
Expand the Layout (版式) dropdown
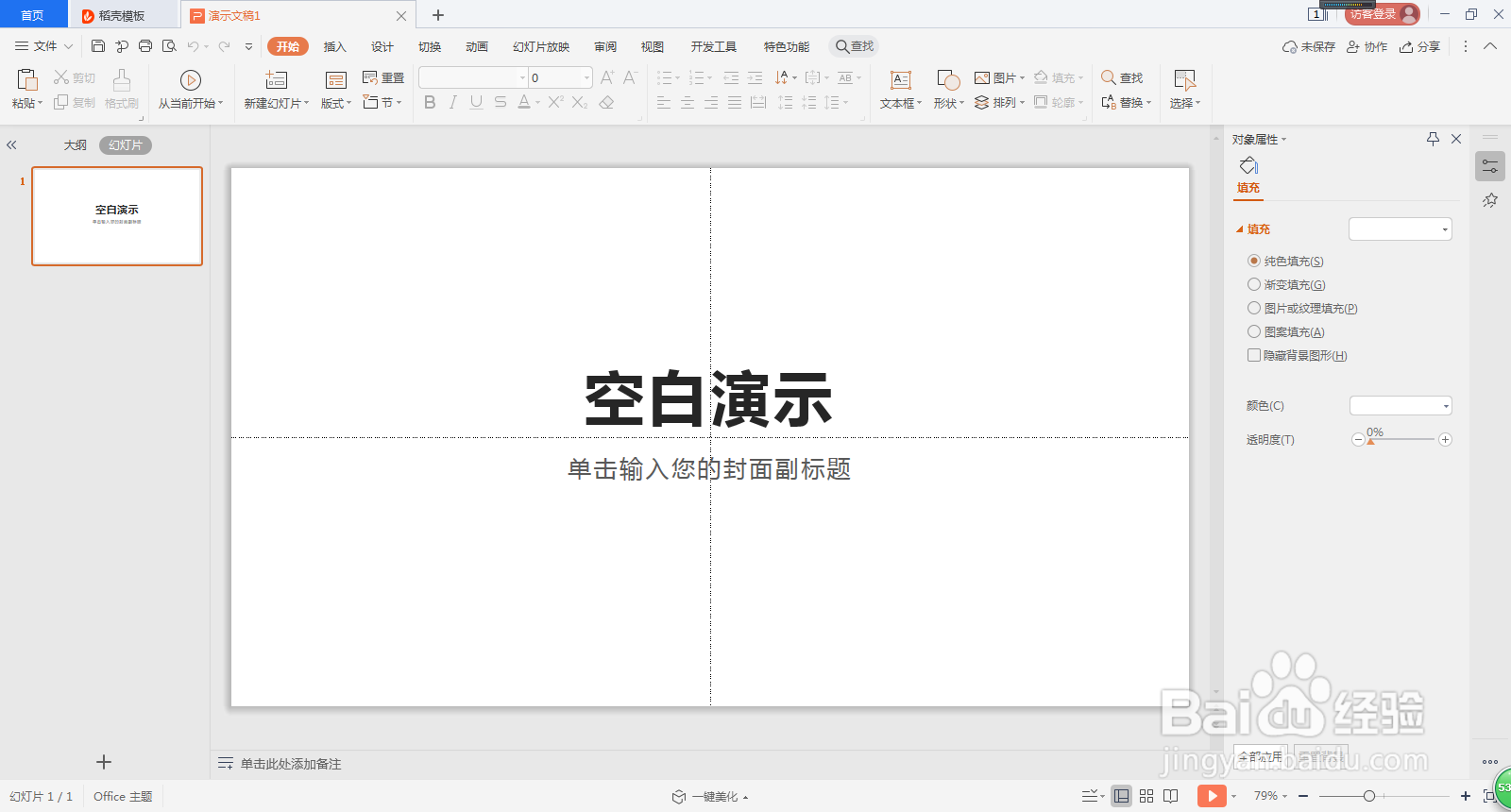click(336, 103)
